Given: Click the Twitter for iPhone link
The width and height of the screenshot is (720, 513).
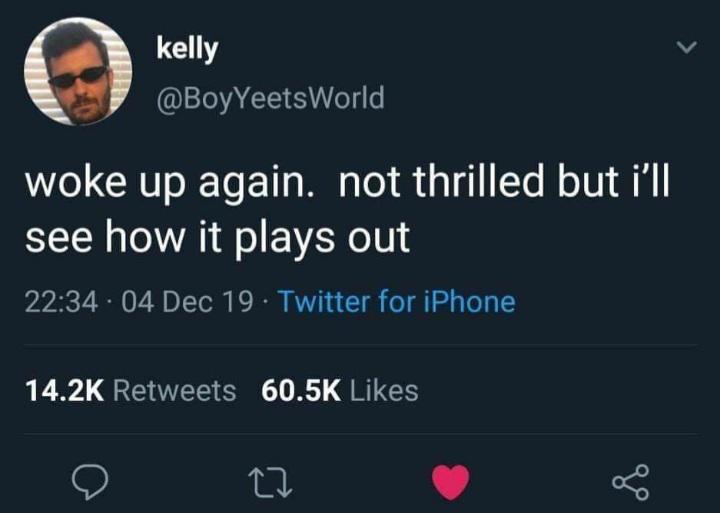Looking at the screenshot, I should click(397, 302).
